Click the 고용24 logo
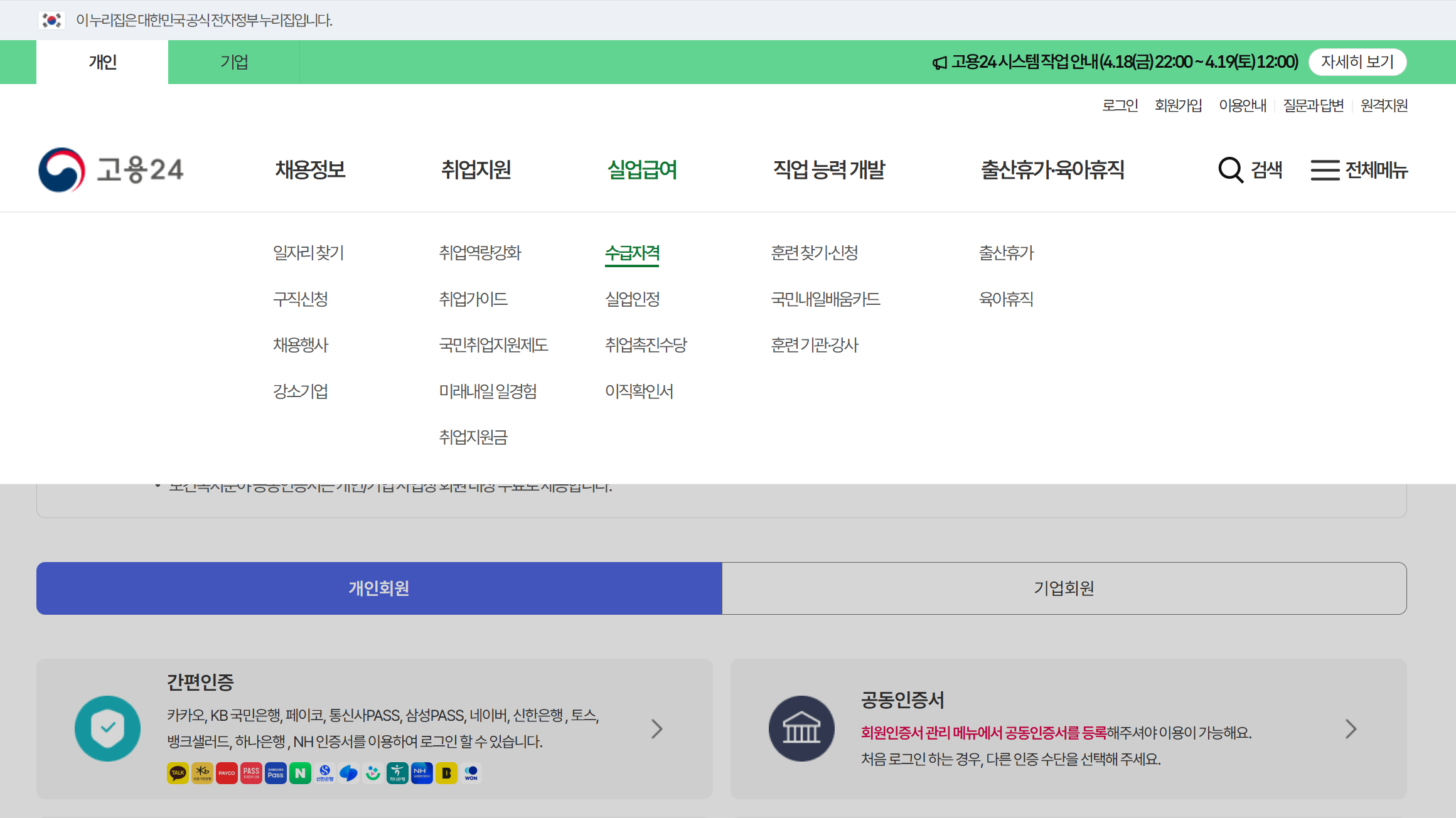The height and width of the screenshot is (818, 1456). pyautogui.click(x=111, y=169)
